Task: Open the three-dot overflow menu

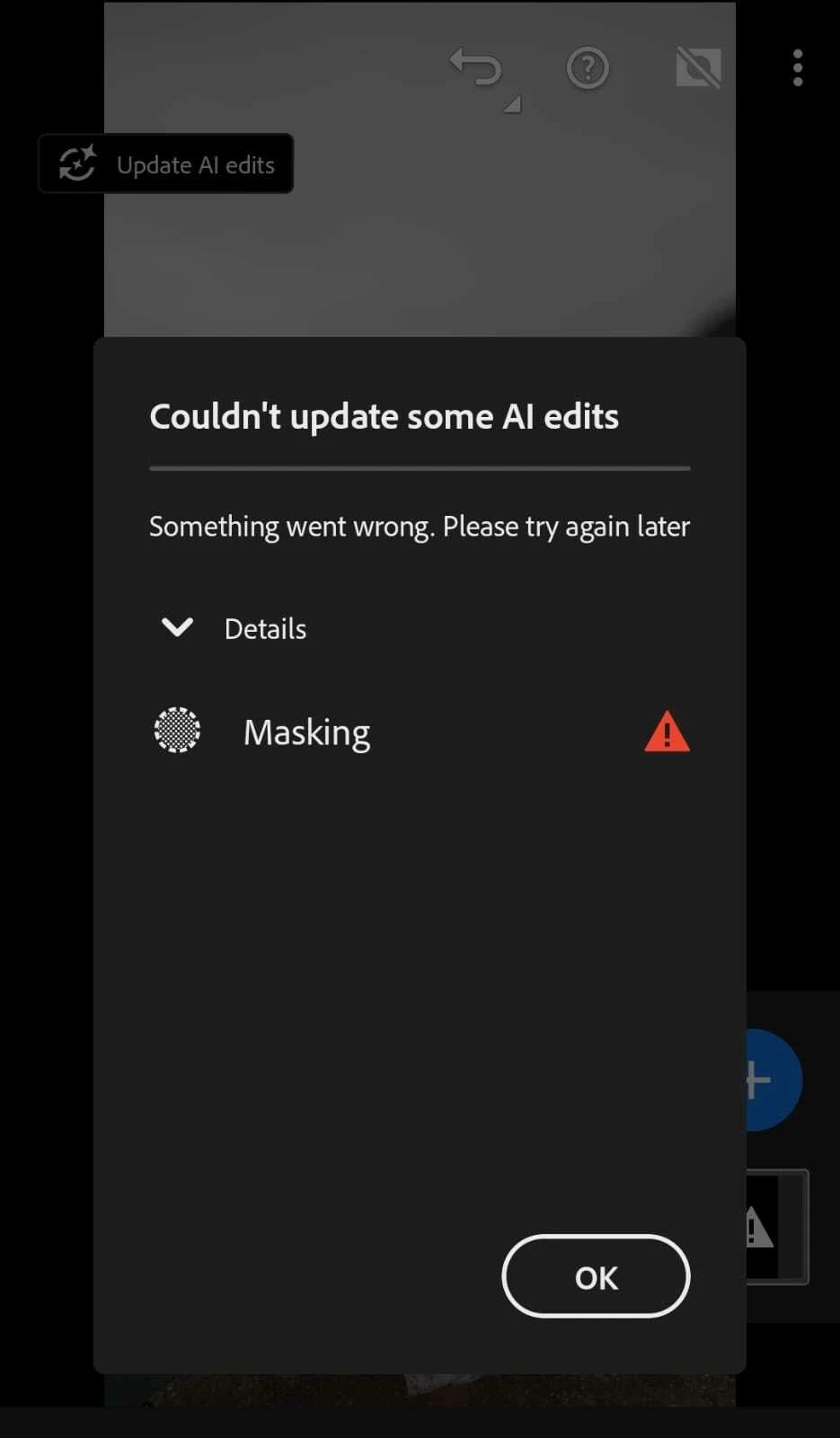Action: (x=798, y=68)
